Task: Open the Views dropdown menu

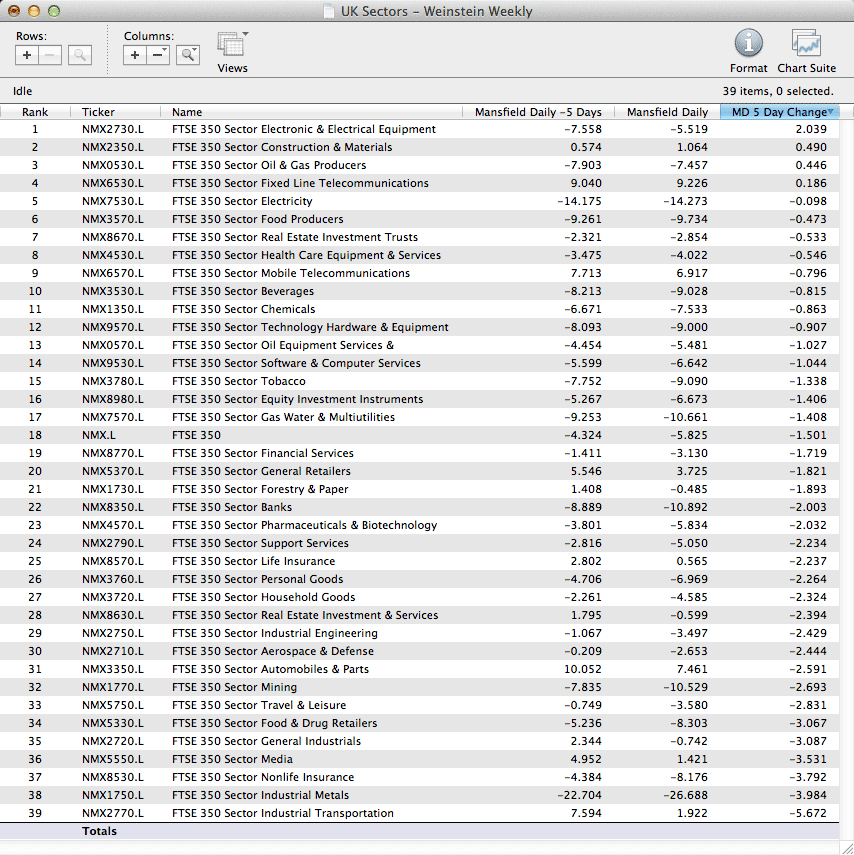Action: tap(233, 45)
